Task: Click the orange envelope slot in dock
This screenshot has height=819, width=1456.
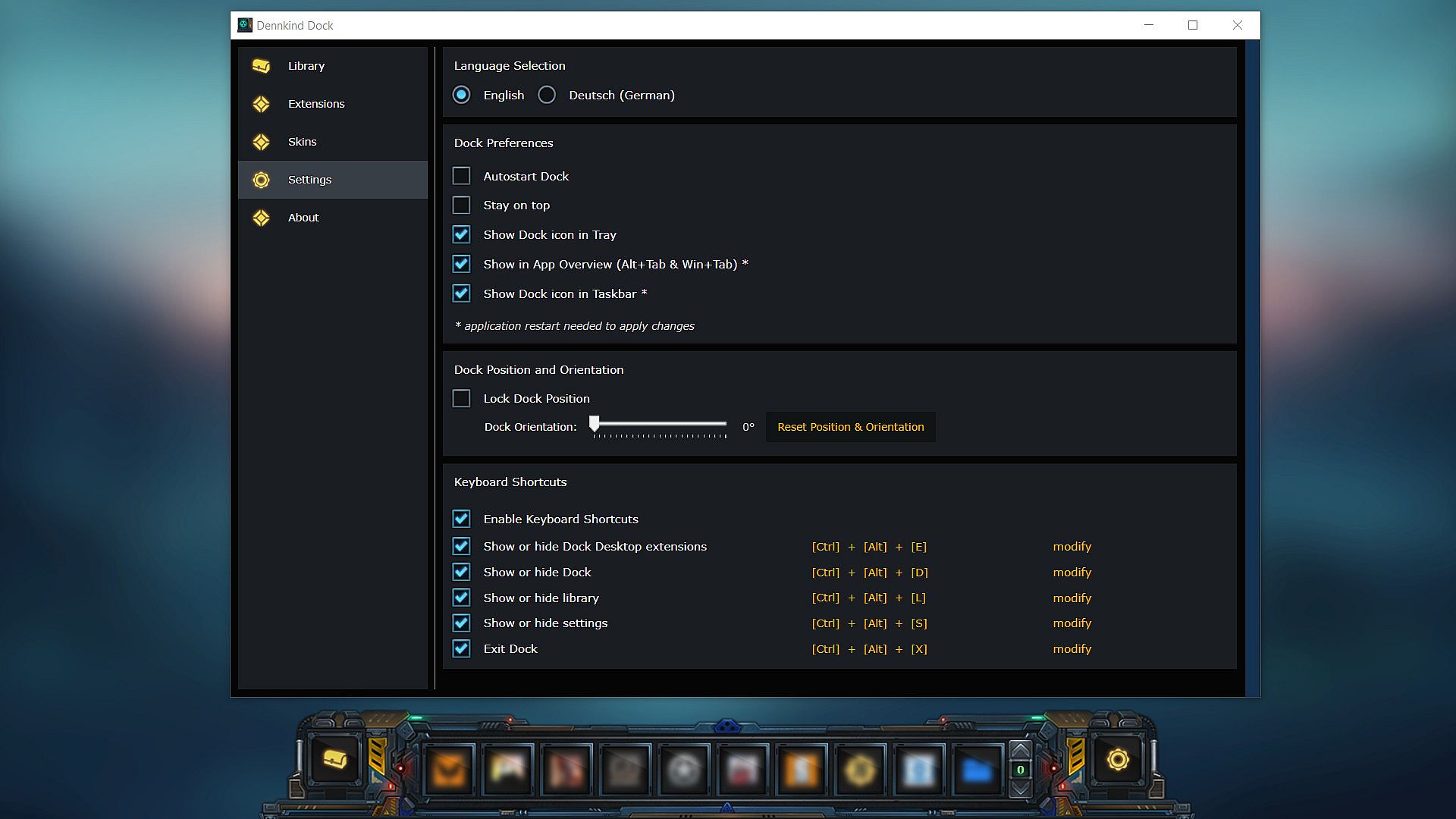Action: pyautogui.click(x=448, y=770)
